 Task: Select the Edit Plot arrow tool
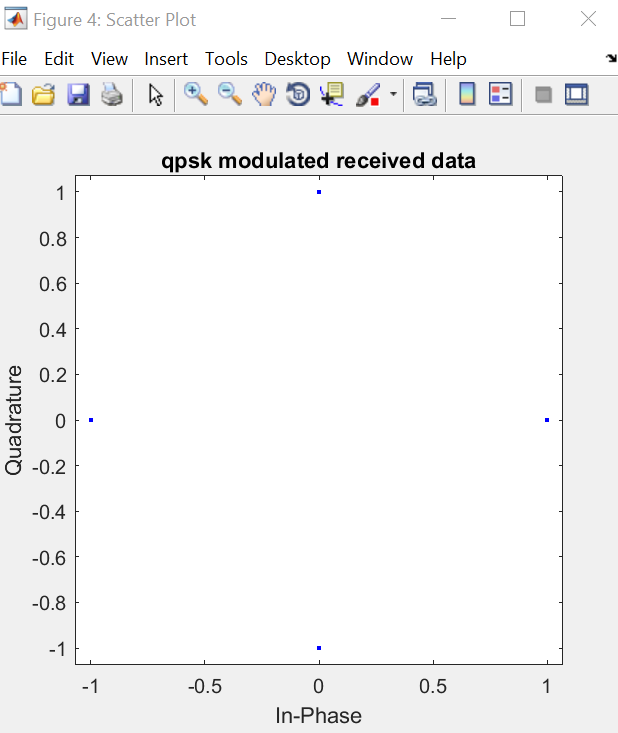point(155,95)
